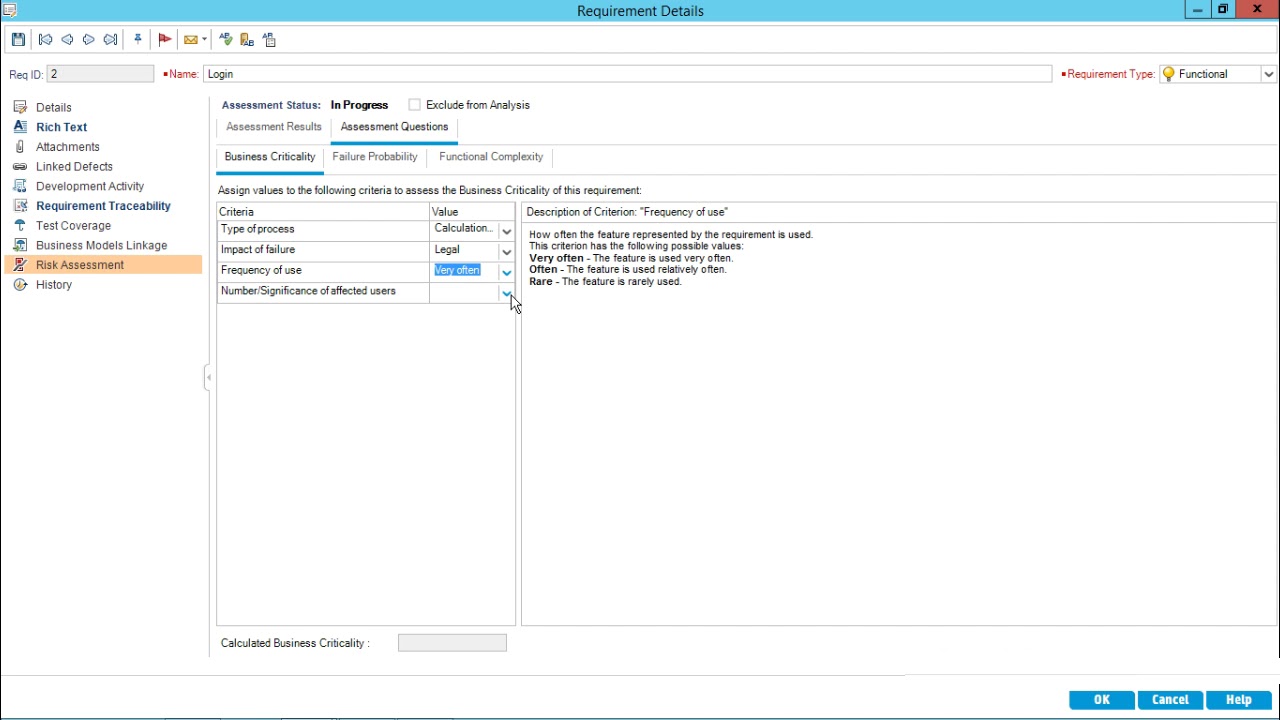Click the Value column header

pyautogui.click(x=472, y=212)
